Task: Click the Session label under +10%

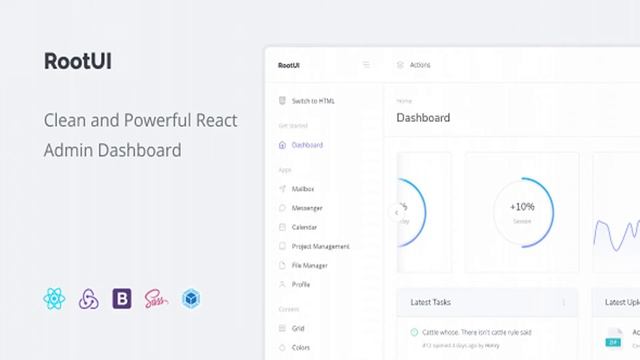Action: pyautogui.click(x=522, y=221)
